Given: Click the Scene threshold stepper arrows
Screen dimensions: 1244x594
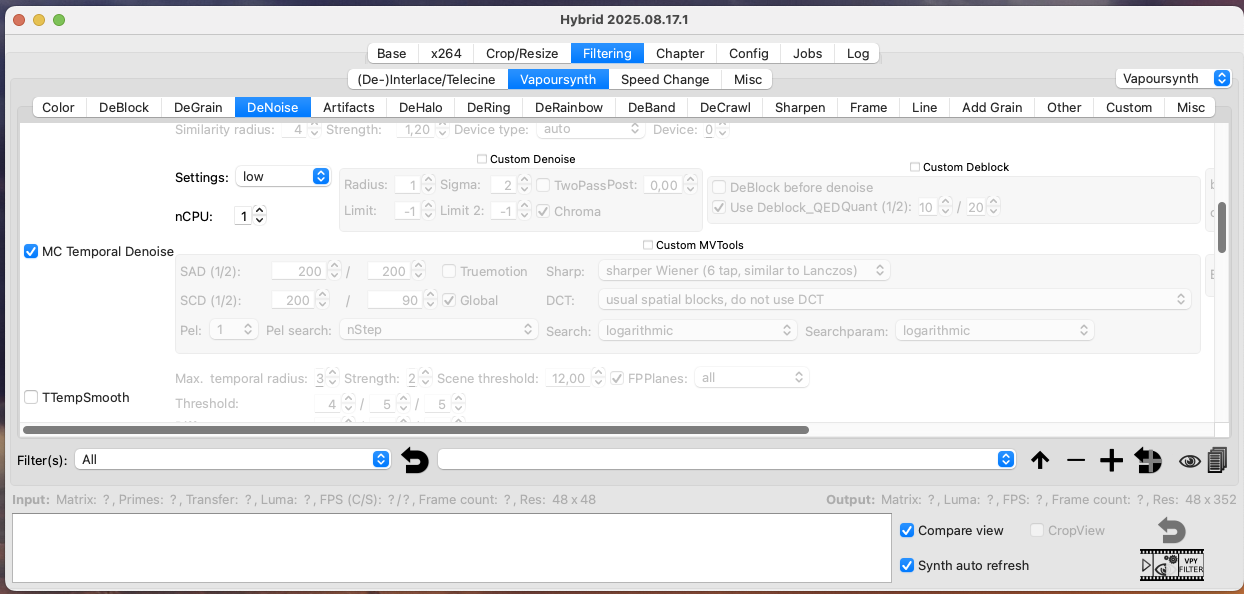Looking at the screenshot, I should pyautogui.click(x=598, y=378).
